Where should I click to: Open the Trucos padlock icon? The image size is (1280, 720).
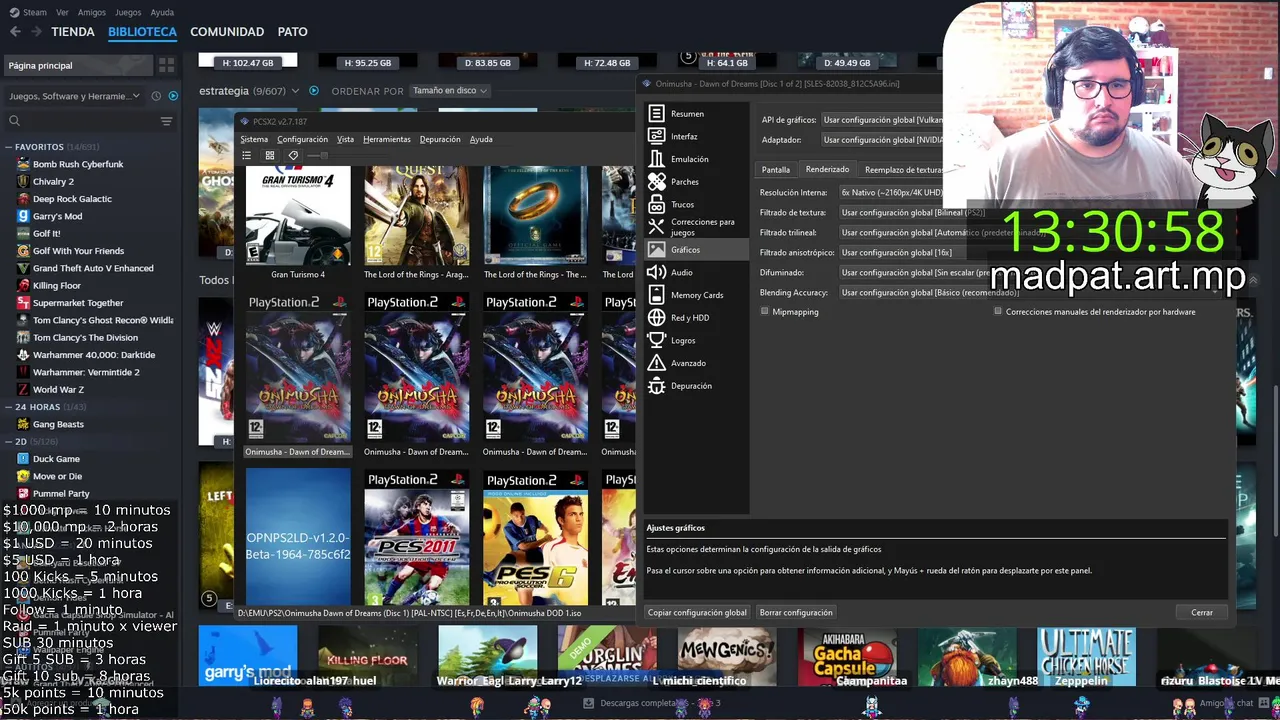point(656,204)
